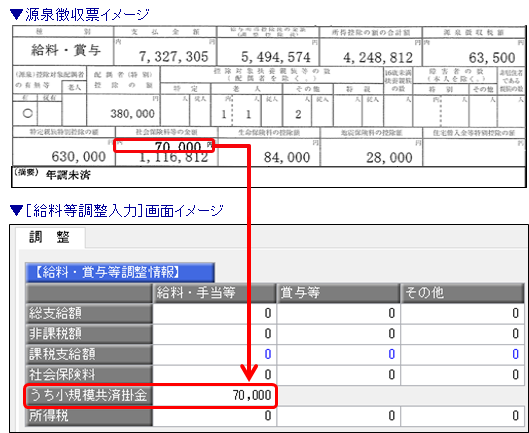Select 非課税額 field under 賞与等
The height and width of the screenshot is (433, 529).
(x=338, y=334)
